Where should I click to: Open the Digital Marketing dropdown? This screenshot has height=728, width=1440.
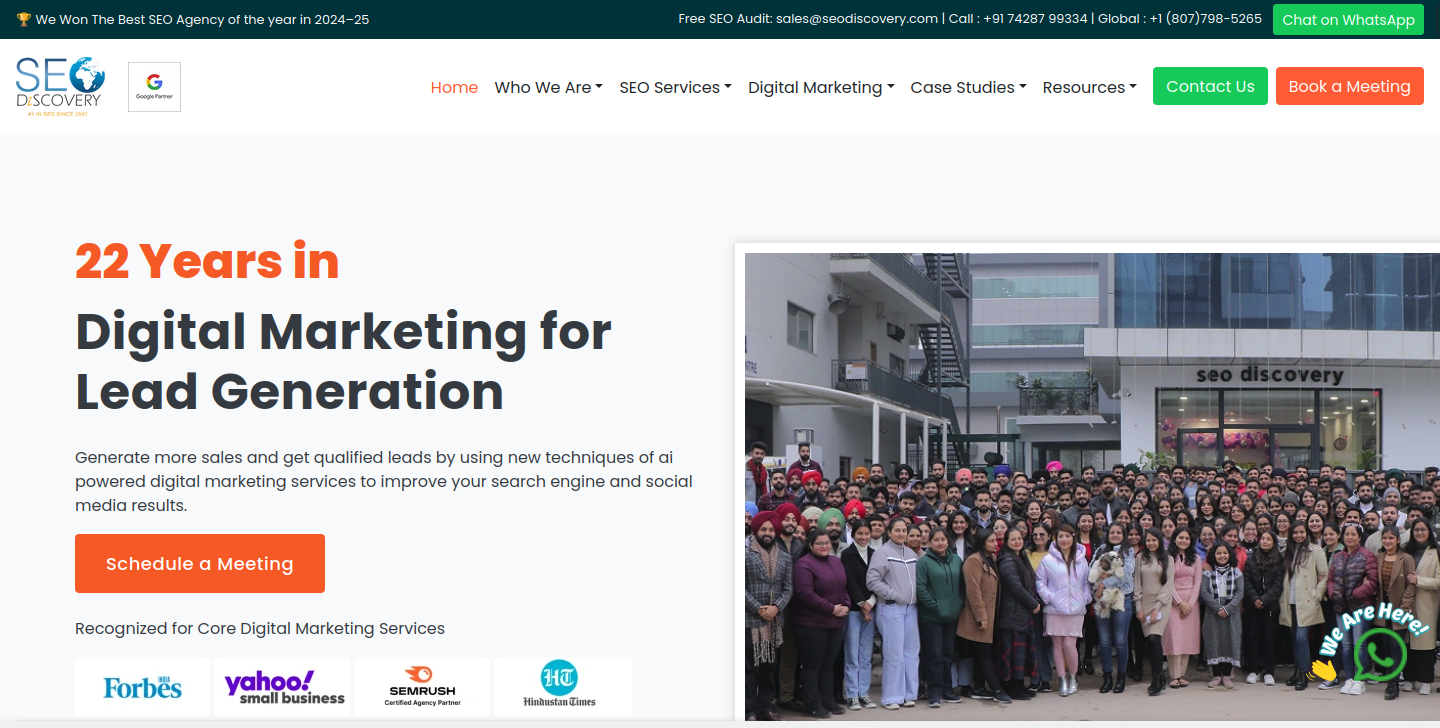point(821,87)
